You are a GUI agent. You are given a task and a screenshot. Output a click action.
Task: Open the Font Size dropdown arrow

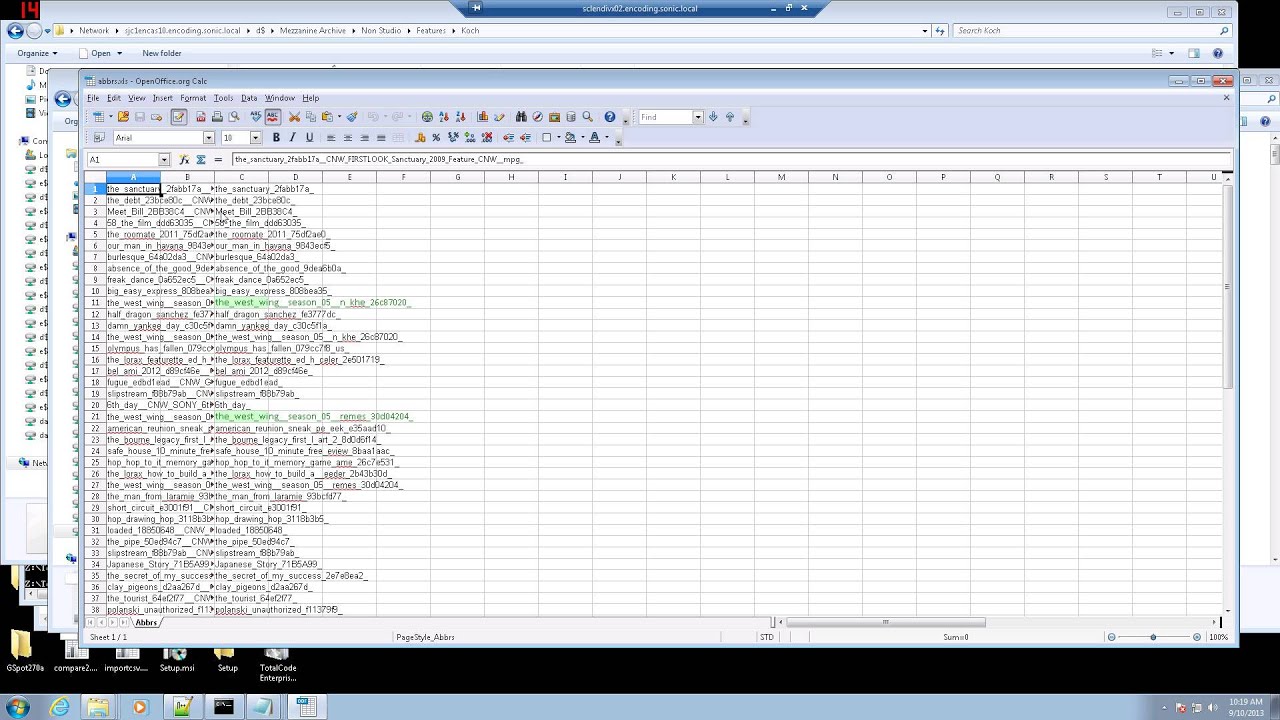(x=256, y=137)
